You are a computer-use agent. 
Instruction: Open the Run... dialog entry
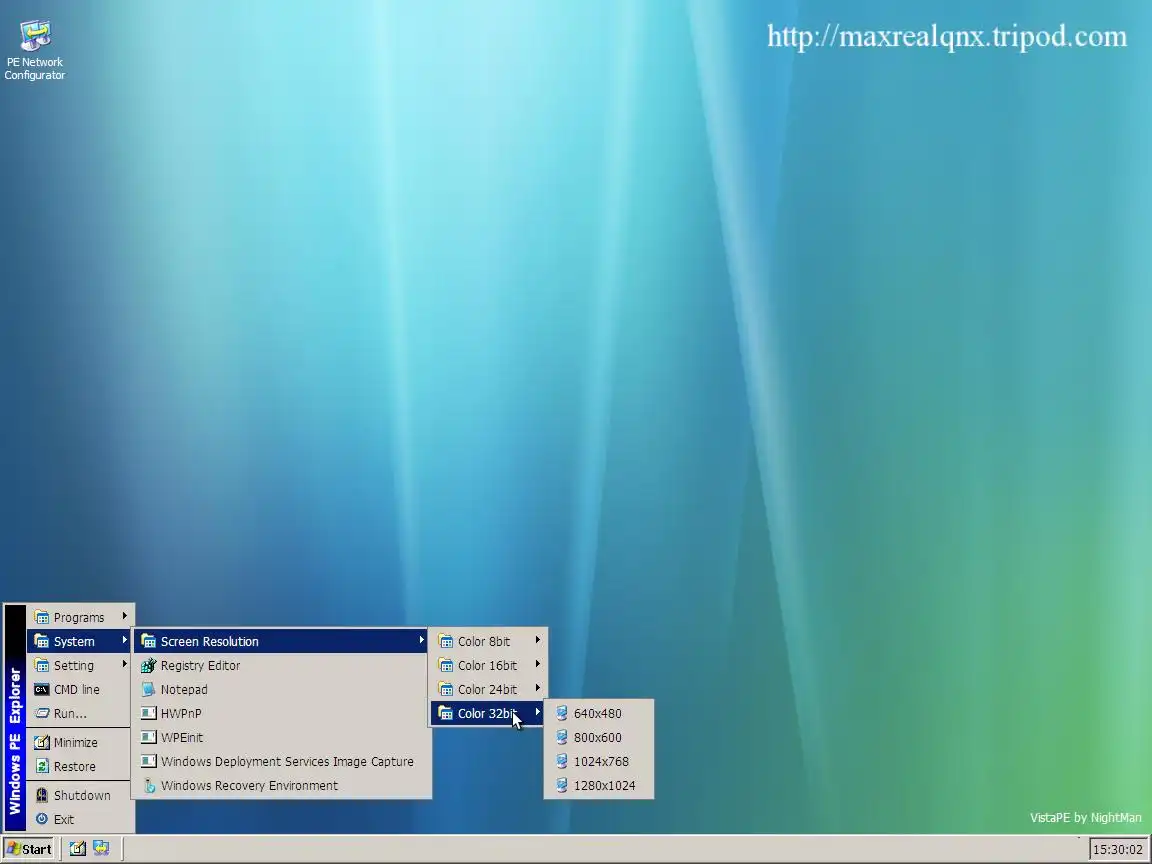click(x=80, y=713)
